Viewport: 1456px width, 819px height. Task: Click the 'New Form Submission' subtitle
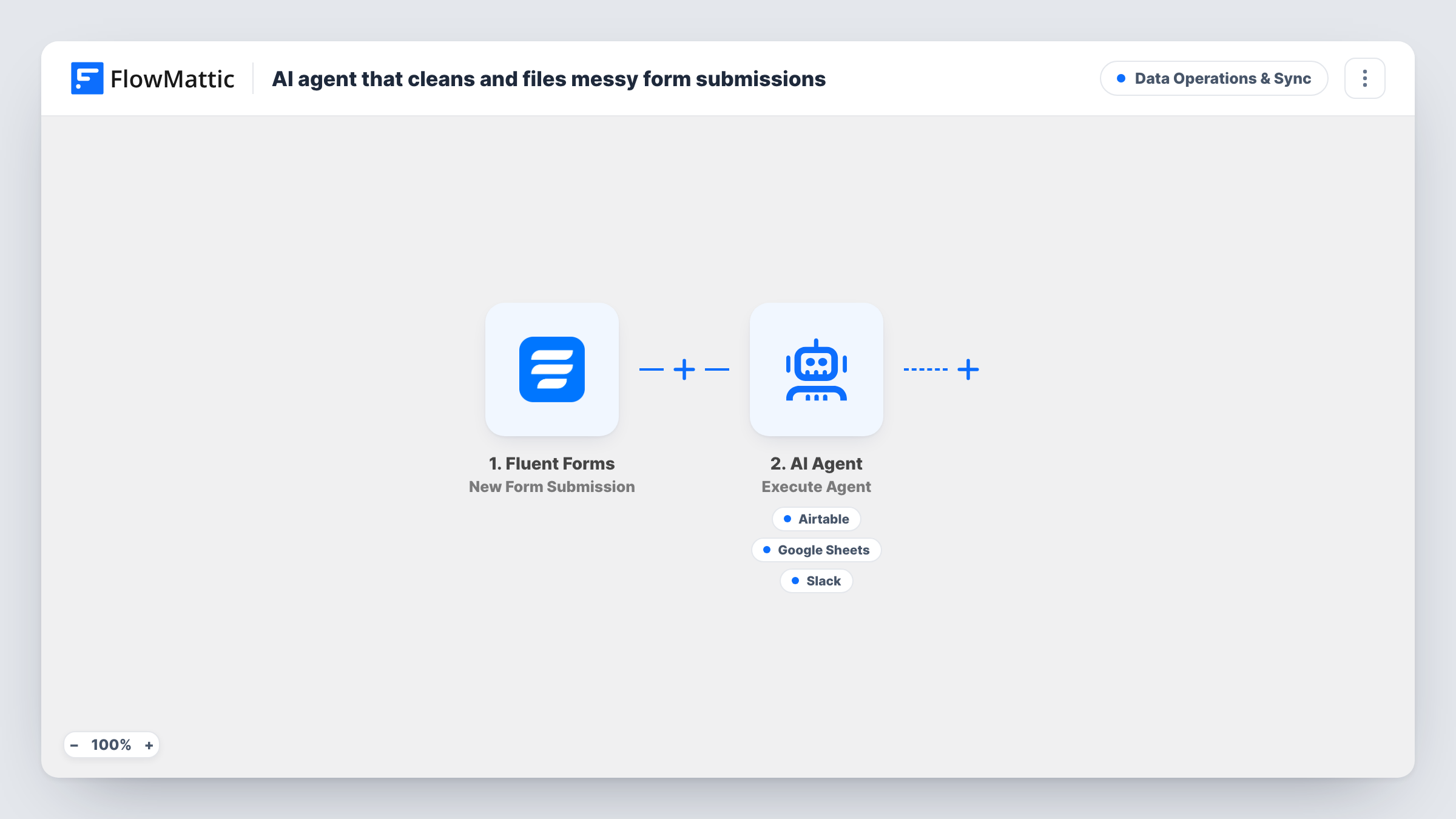pos(551,487)
